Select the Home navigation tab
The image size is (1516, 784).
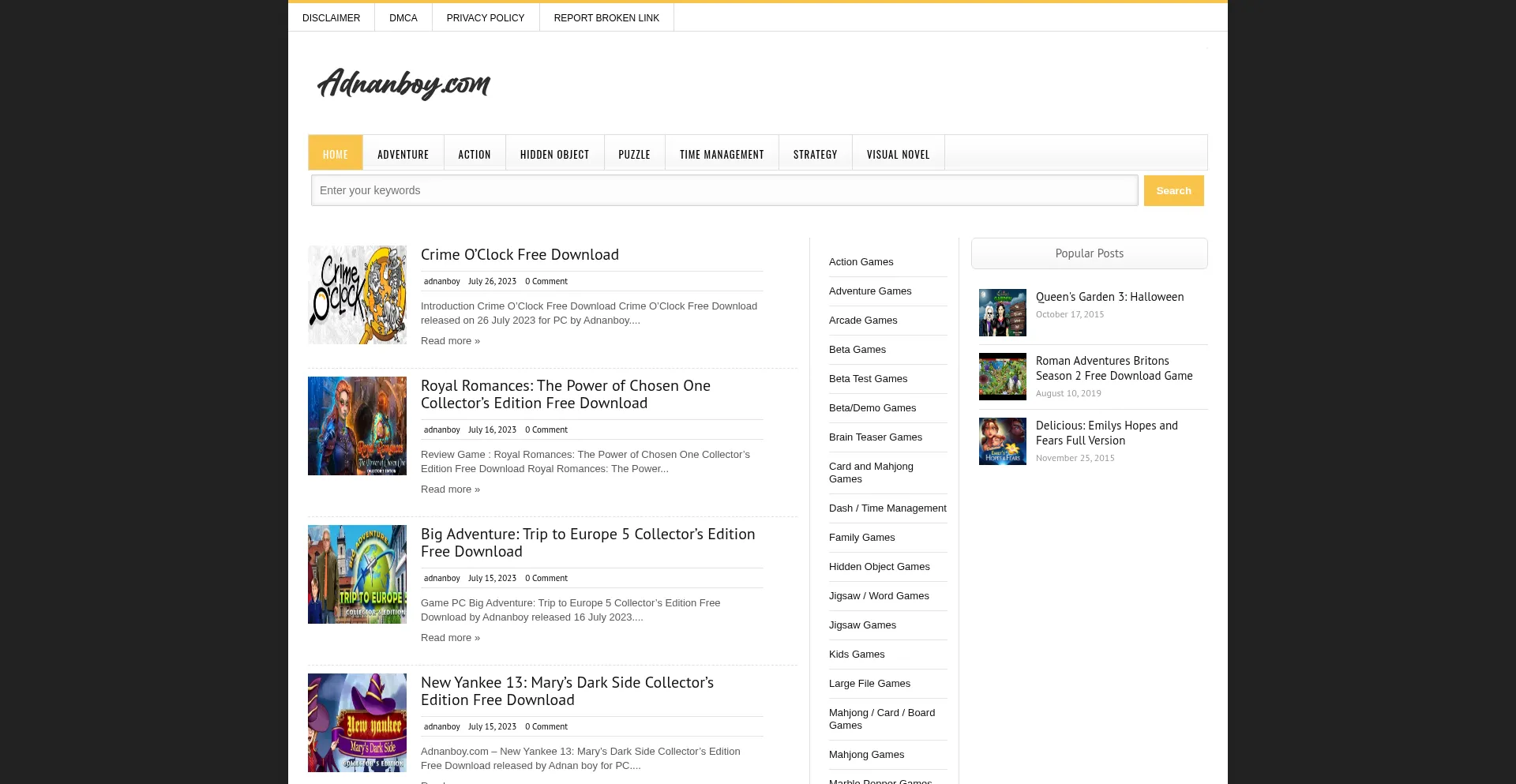coord(335,153)
